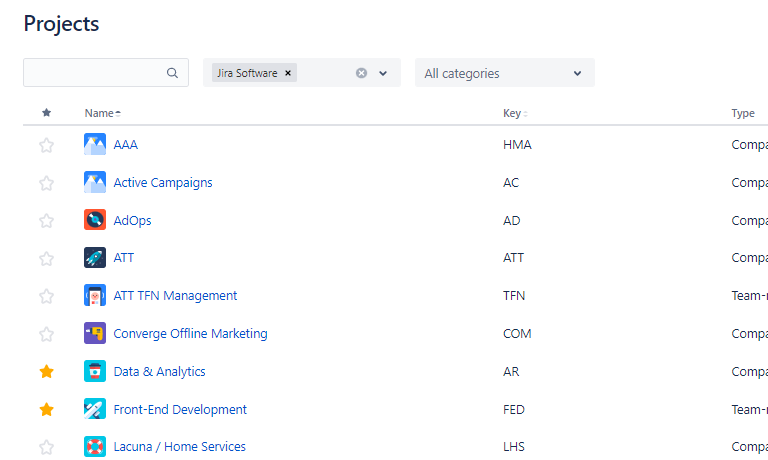This screenshot has width=768, height=460.
Task: Sort by the starred column header
Action: [47, 113]
